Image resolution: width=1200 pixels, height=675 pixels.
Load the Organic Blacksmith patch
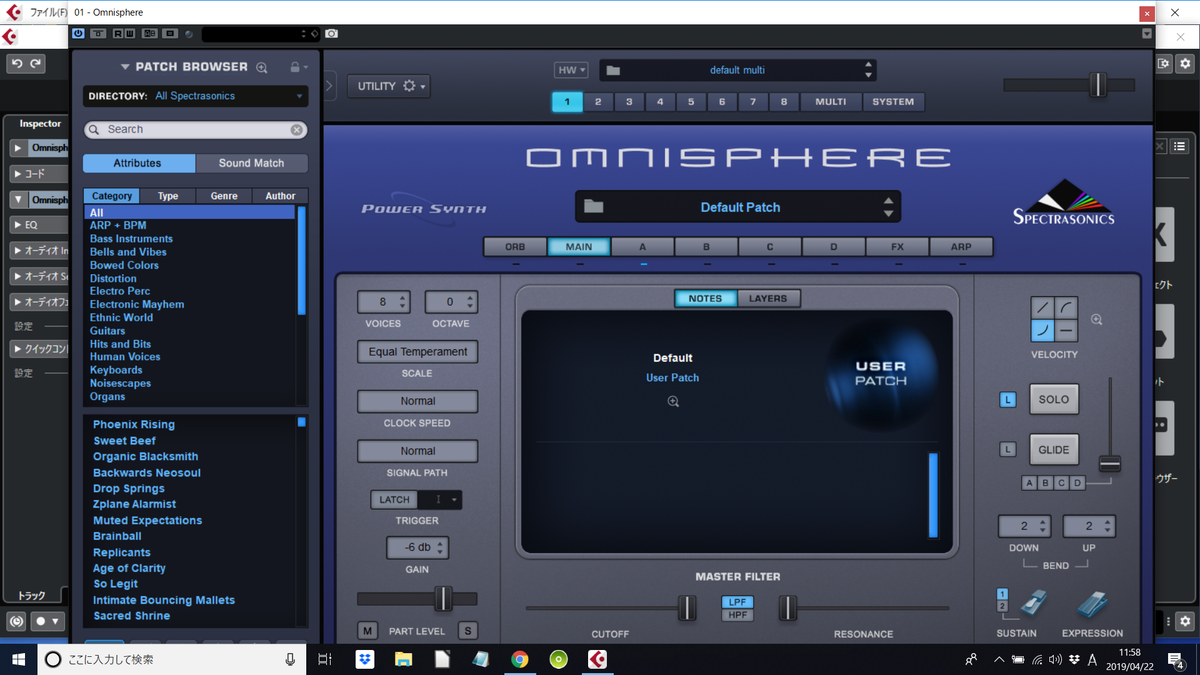click(x=146, y=456)
